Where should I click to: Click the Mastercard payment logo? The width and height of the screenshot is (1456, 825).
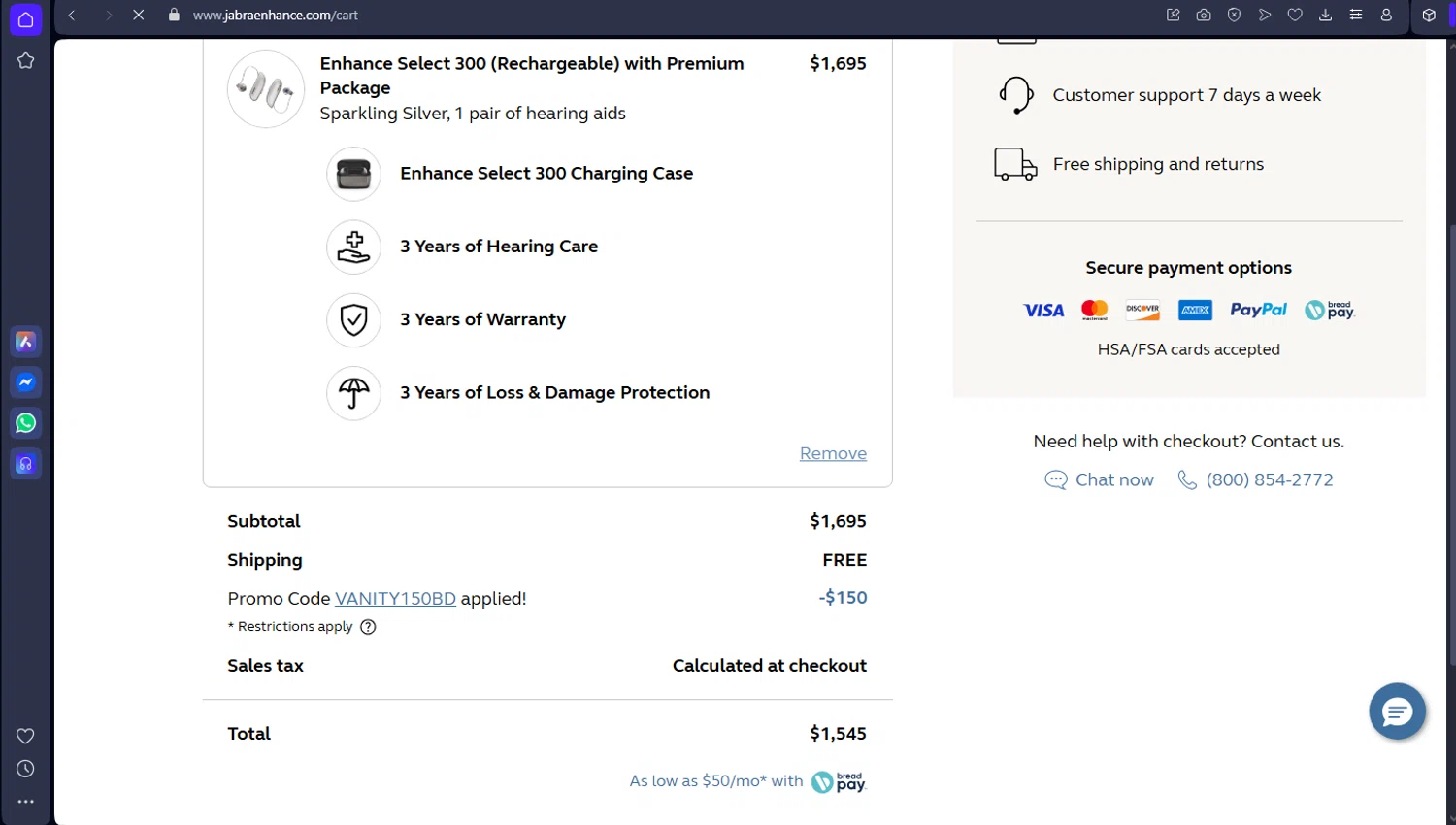1095,311
